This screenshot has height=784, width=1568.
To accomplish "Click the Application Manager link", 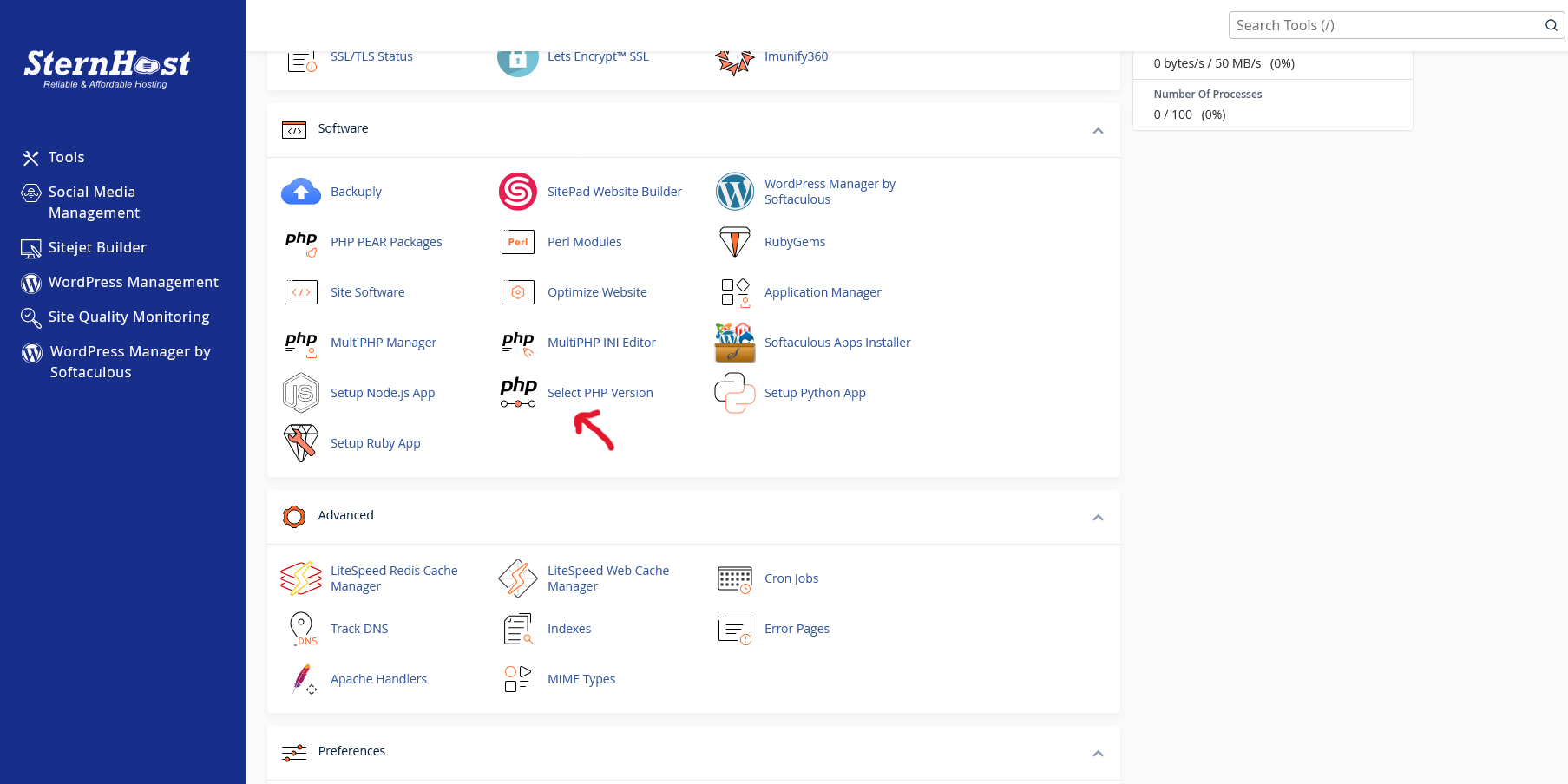I will pos(822,292).
